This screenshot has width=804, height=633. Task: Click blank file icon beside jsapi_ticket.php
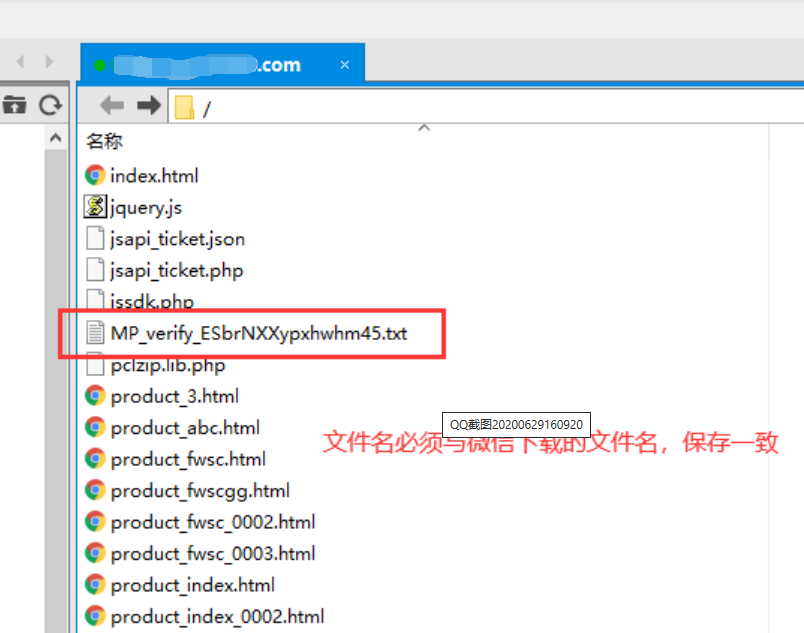[x=95, y=270]
